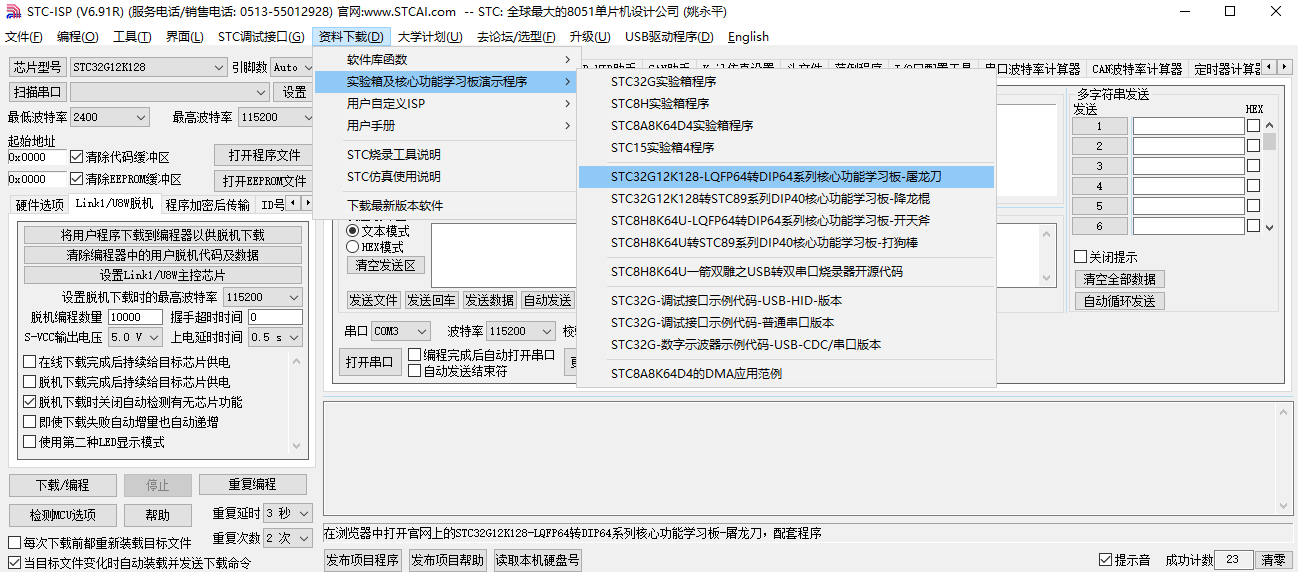Toggle 清除代码缓冲区 checkbox
Viewport: 1298px width, 572px height.
click(x=119, y=157)
